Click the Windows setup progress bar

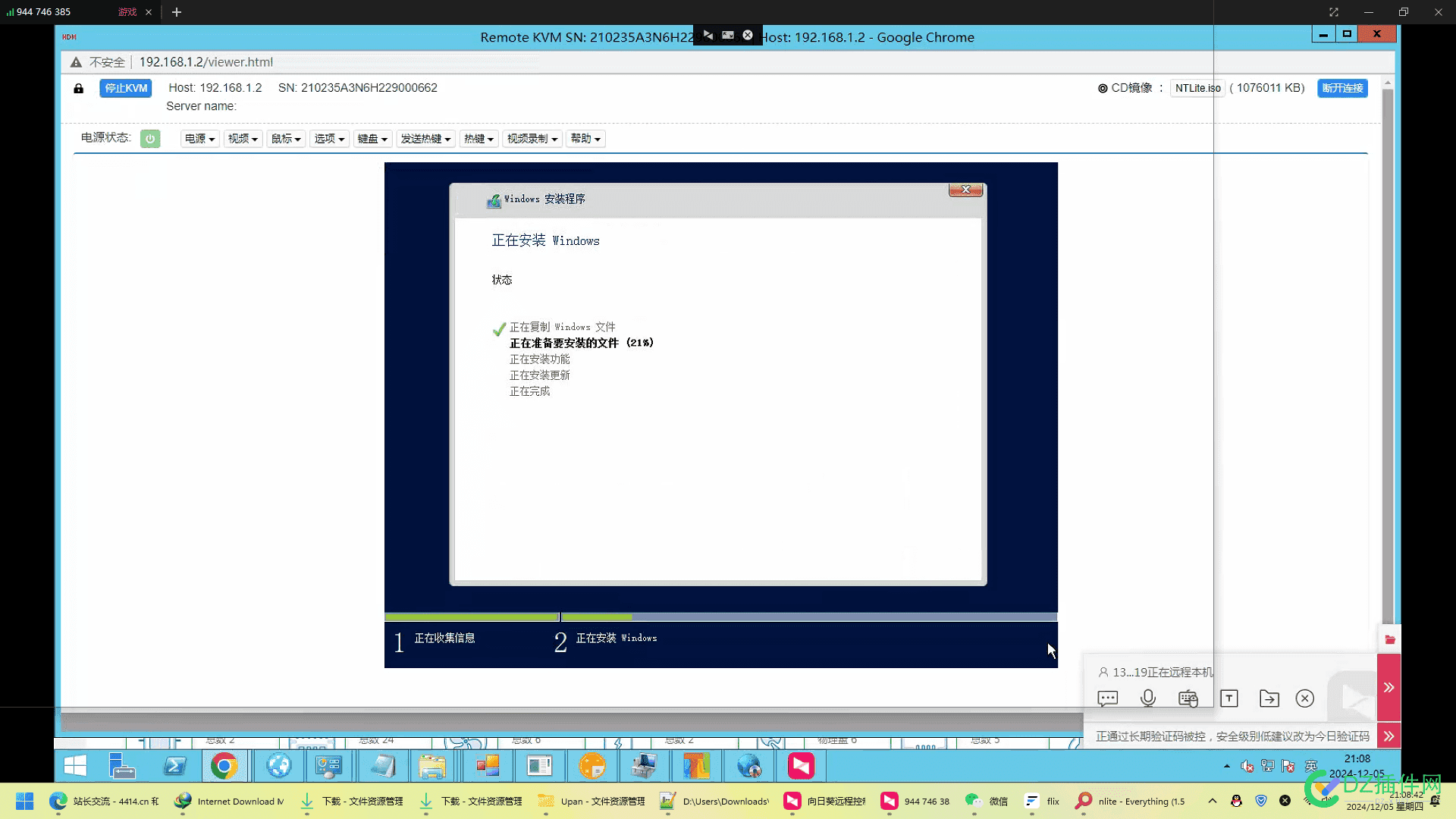click(x=720, y=617)
